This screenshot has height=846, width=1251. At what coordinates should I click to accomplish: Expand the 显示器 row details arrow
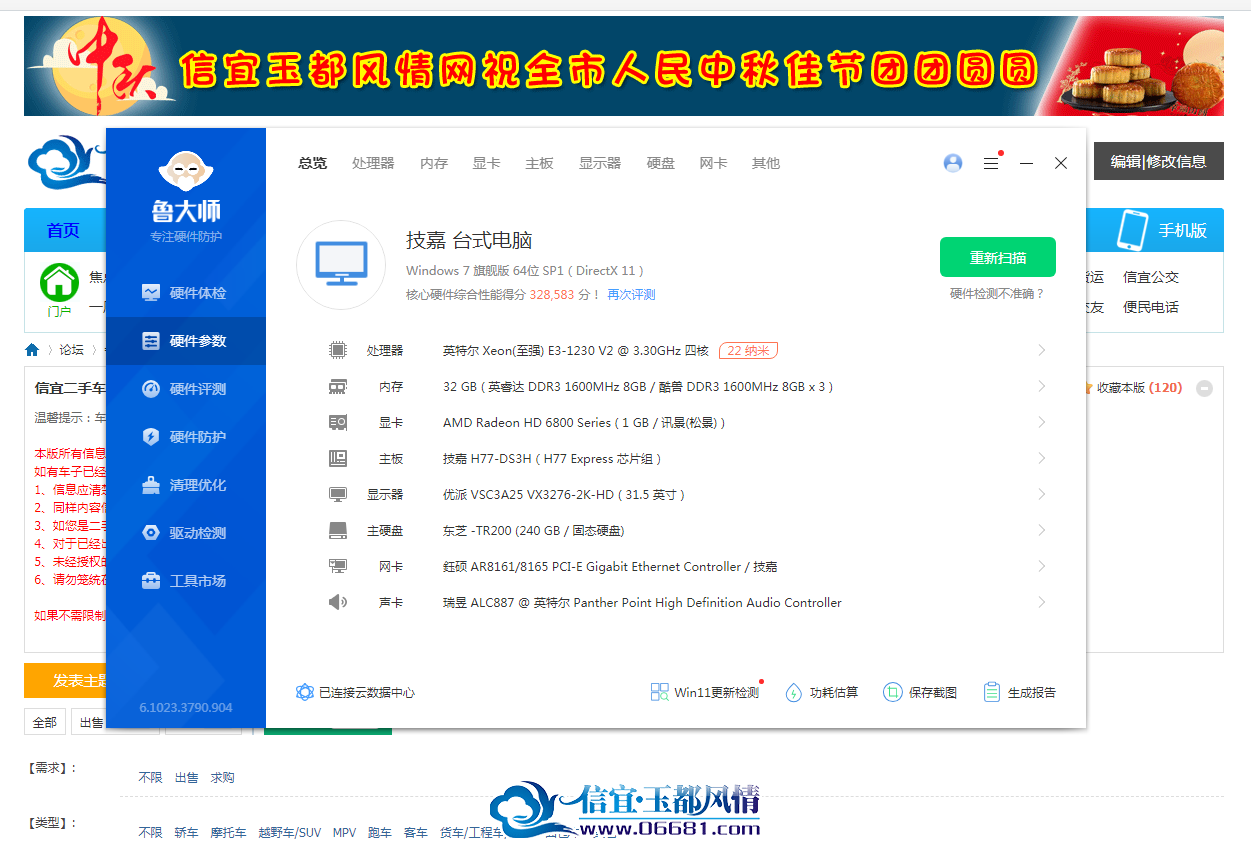click(1041, 494)
